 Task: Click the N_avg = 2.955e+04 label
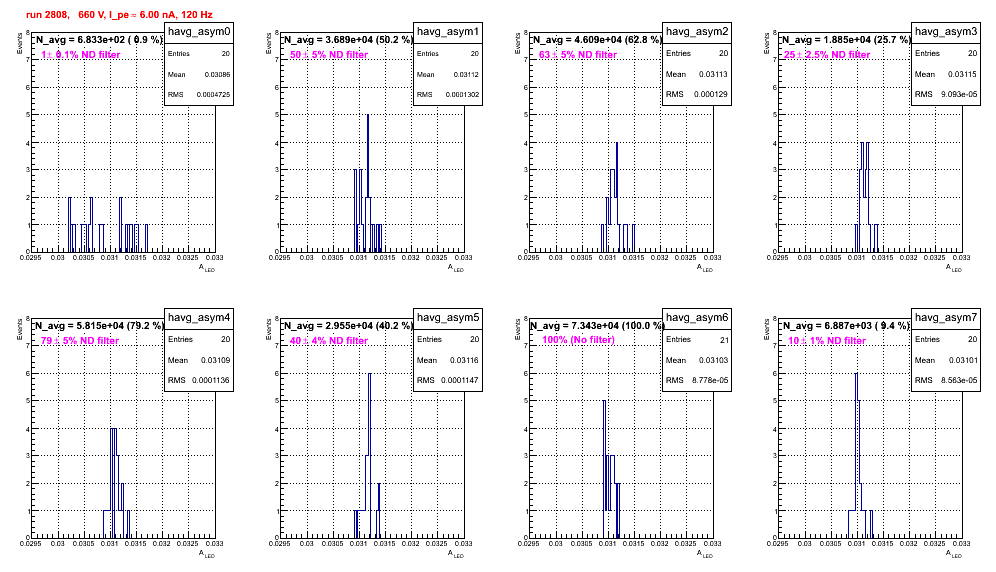pos(348,325)
